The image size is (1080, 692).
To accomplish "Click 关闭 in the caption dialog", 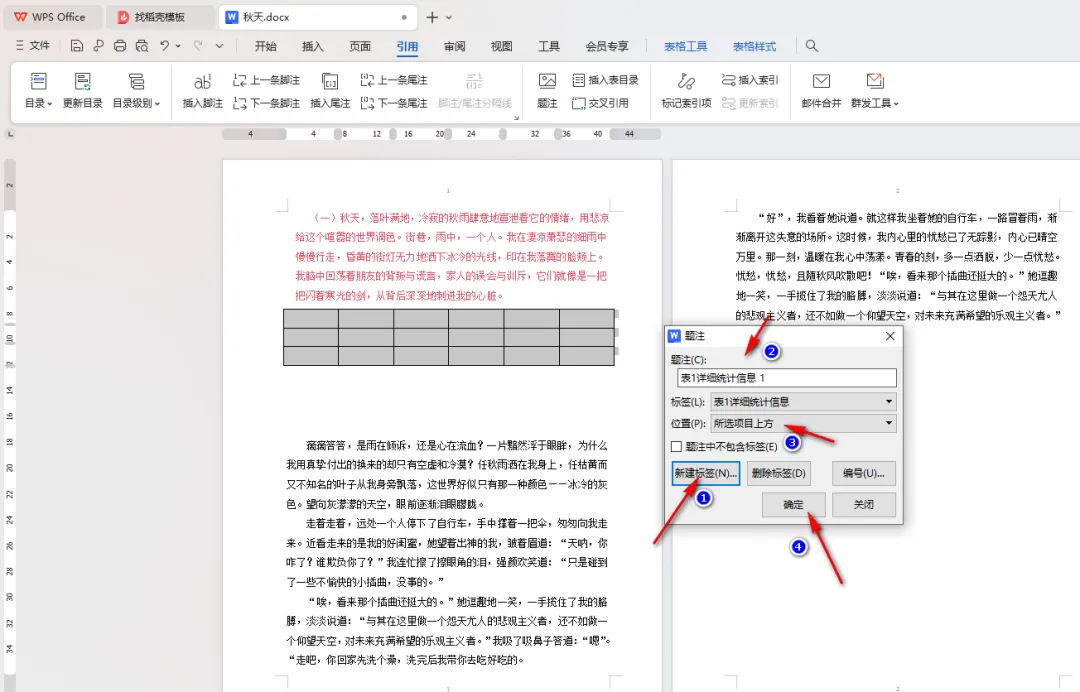I will click(x=864, y=505).
